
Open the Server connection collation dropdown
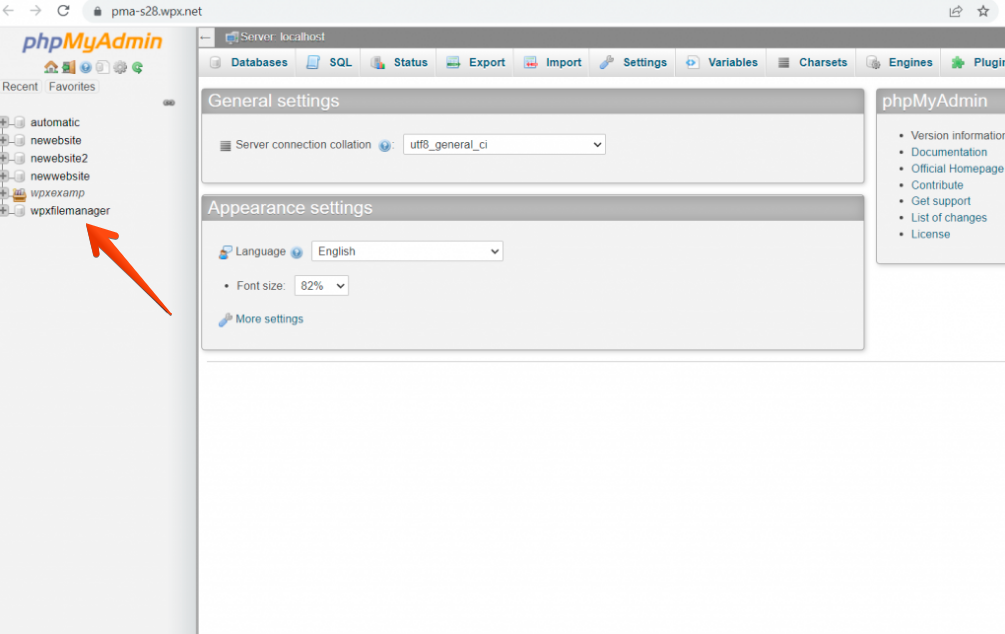(504, 145)
